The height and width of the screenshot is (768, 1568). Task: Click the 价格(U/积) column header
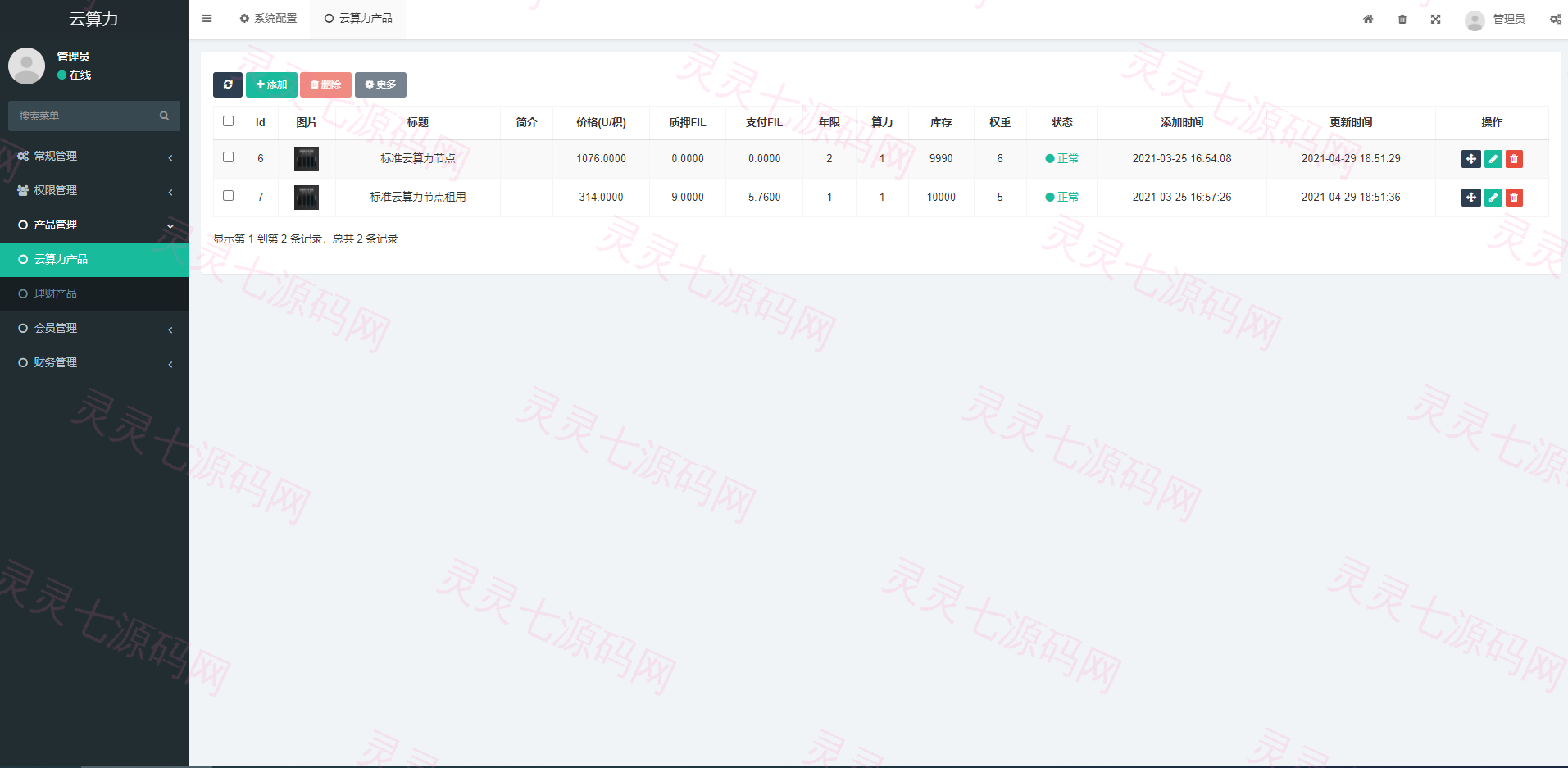coord(601,122)
